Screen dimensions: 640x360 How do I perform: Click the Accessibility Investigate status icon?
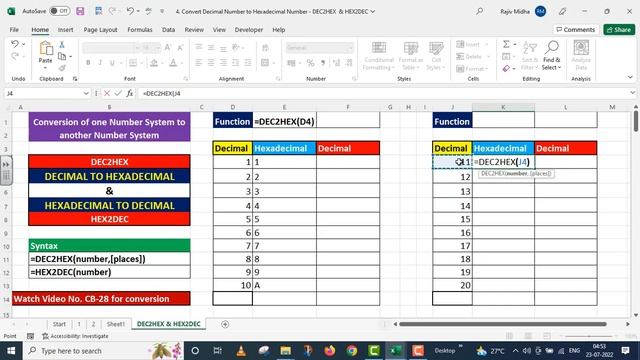click(45, 336)
